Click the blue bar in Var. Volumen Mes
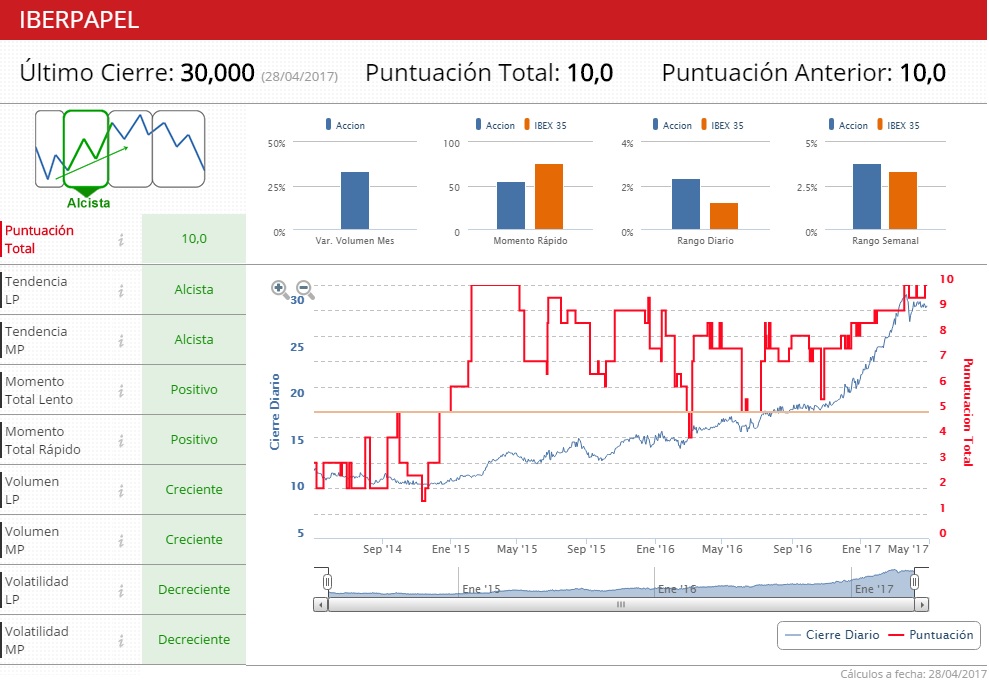Screen dimensions: 989x682 [354, 201]
